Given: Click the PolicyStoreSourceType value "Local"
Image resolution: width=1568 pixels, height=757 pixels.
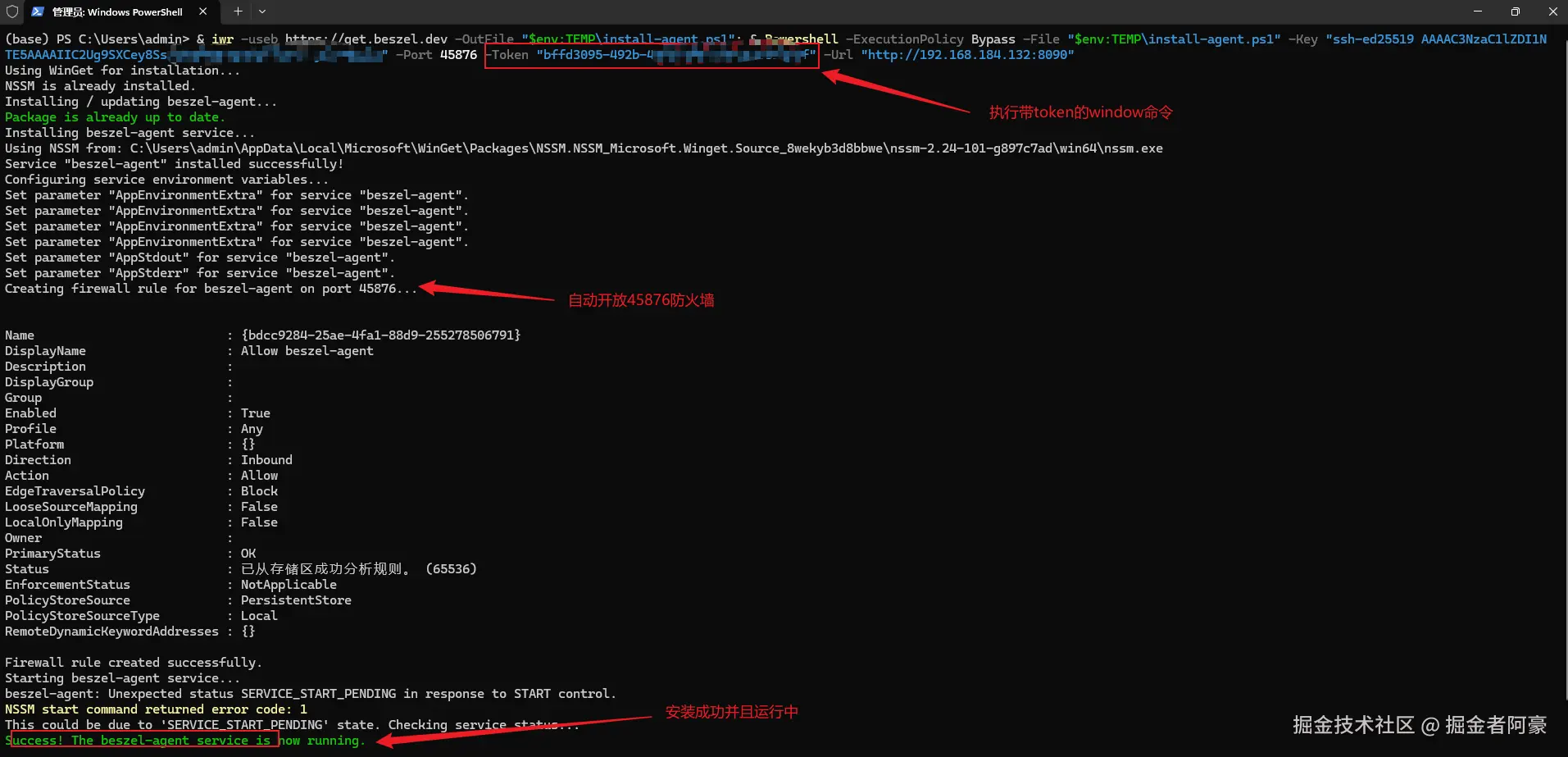Looking at the screenshot, I should (x=259, y=616).
